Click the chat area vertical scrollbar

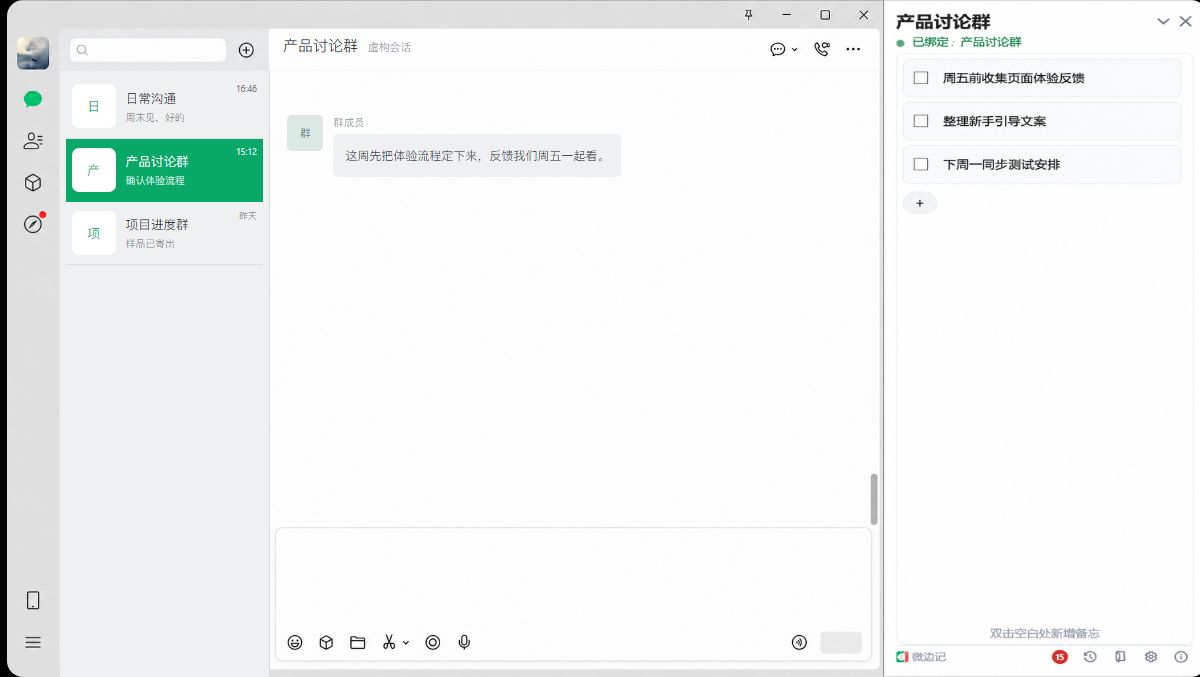(x=874, y=499)
